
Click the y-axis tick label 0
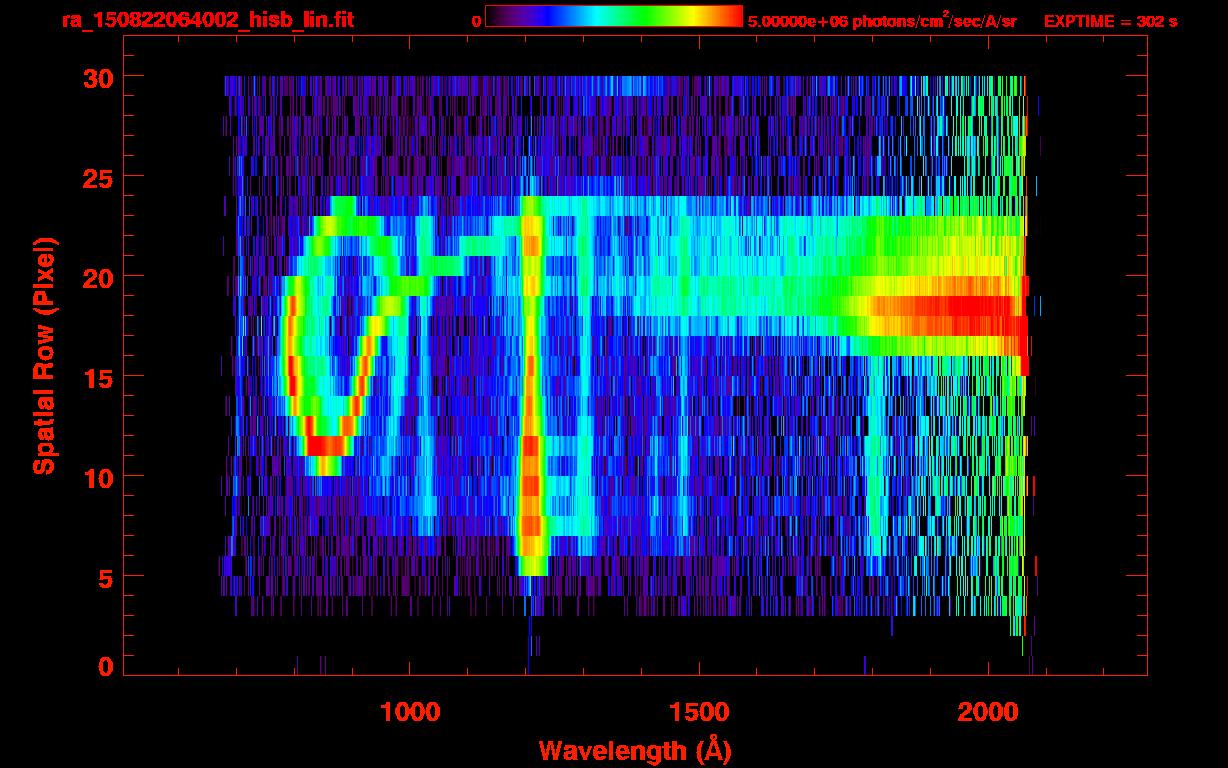(x=105, y=666)
